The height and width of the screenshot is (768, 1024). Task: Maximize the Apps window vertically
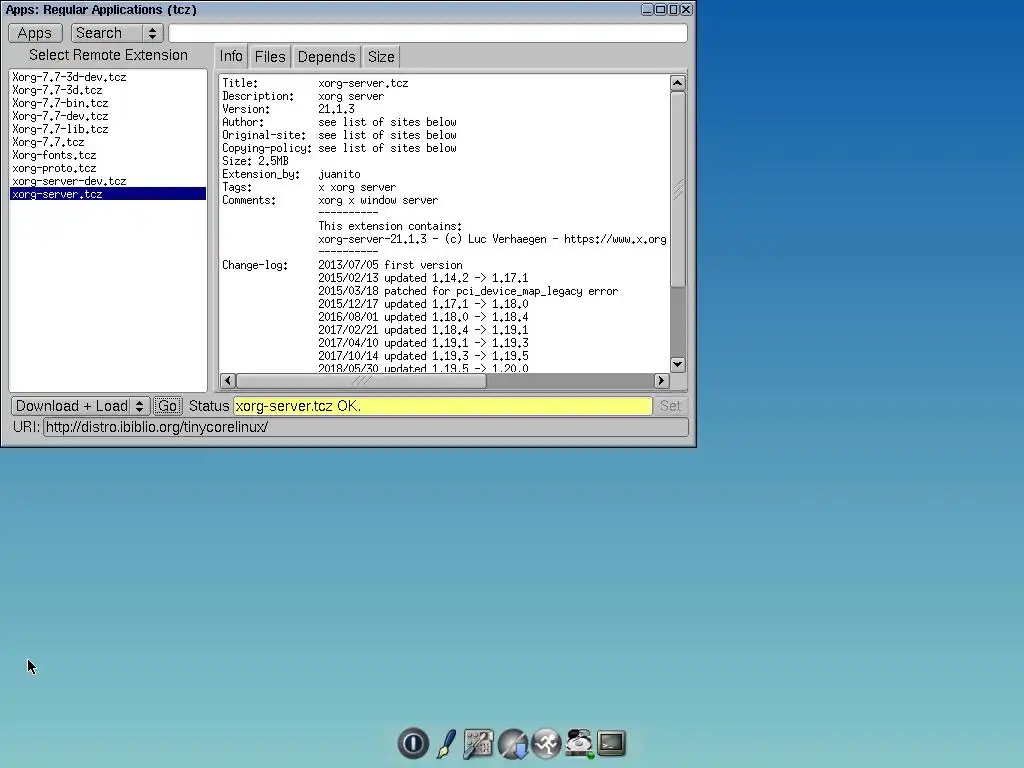pos(673,9)
